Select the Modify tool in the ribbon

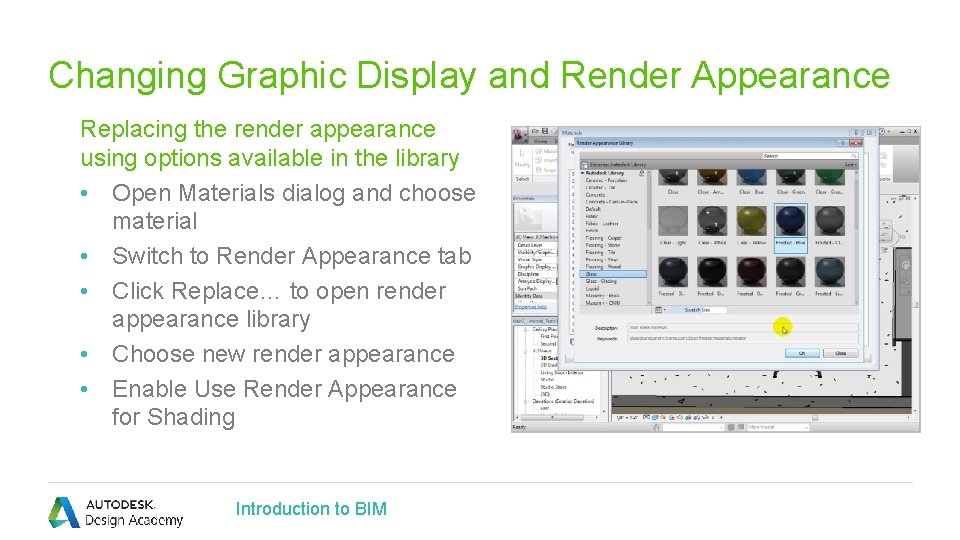coord(522,157)
